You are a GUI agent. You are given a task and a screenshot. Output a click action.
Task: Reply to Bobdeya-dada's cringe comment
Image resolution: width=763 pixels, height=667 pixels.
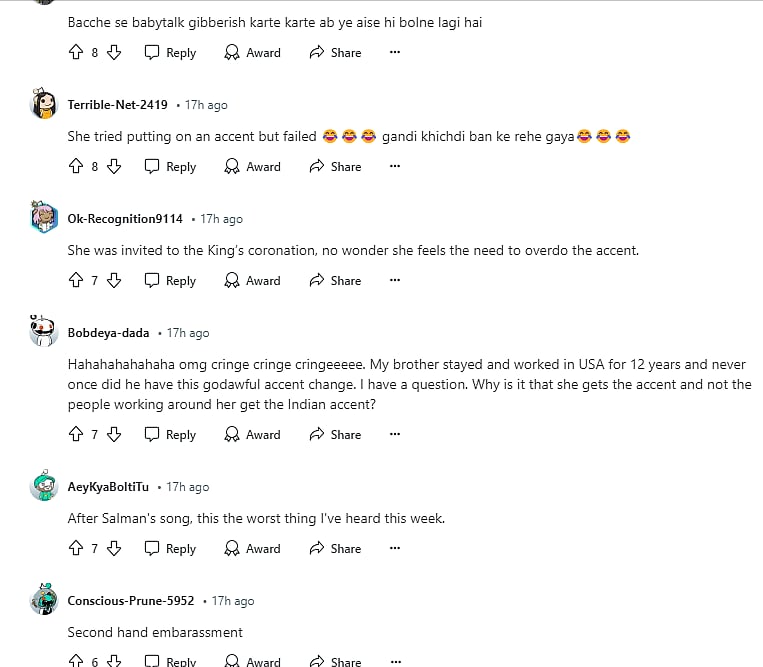(x=170, y=435)
